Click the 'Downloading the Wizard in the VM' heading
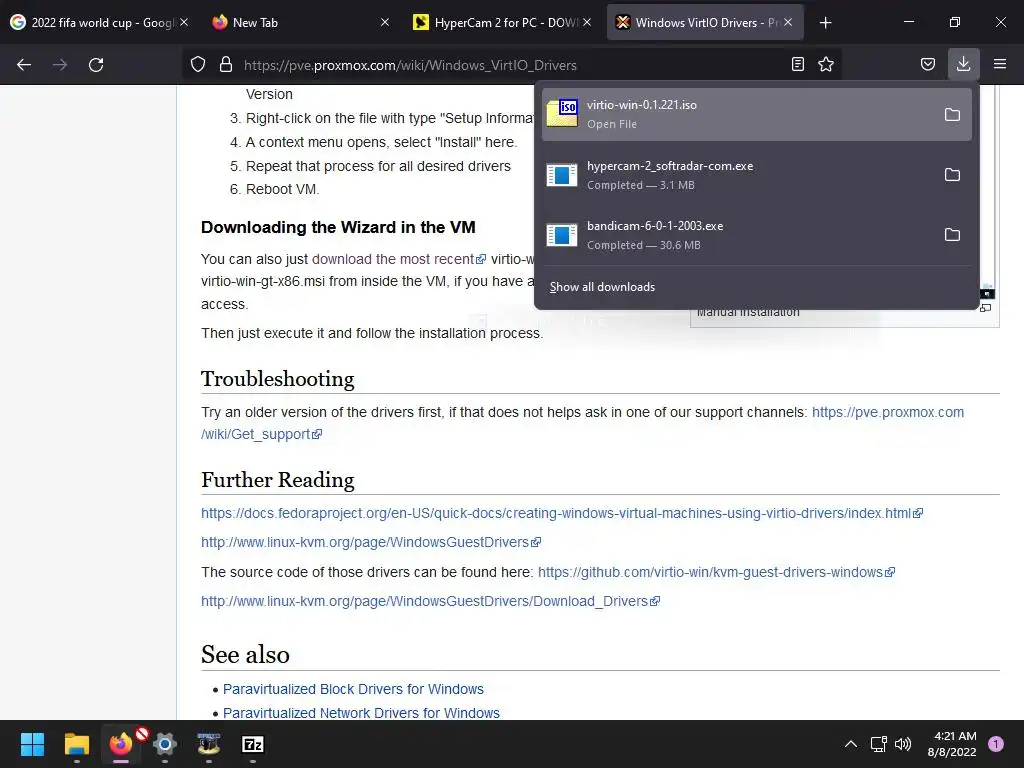 coord(338,227)
